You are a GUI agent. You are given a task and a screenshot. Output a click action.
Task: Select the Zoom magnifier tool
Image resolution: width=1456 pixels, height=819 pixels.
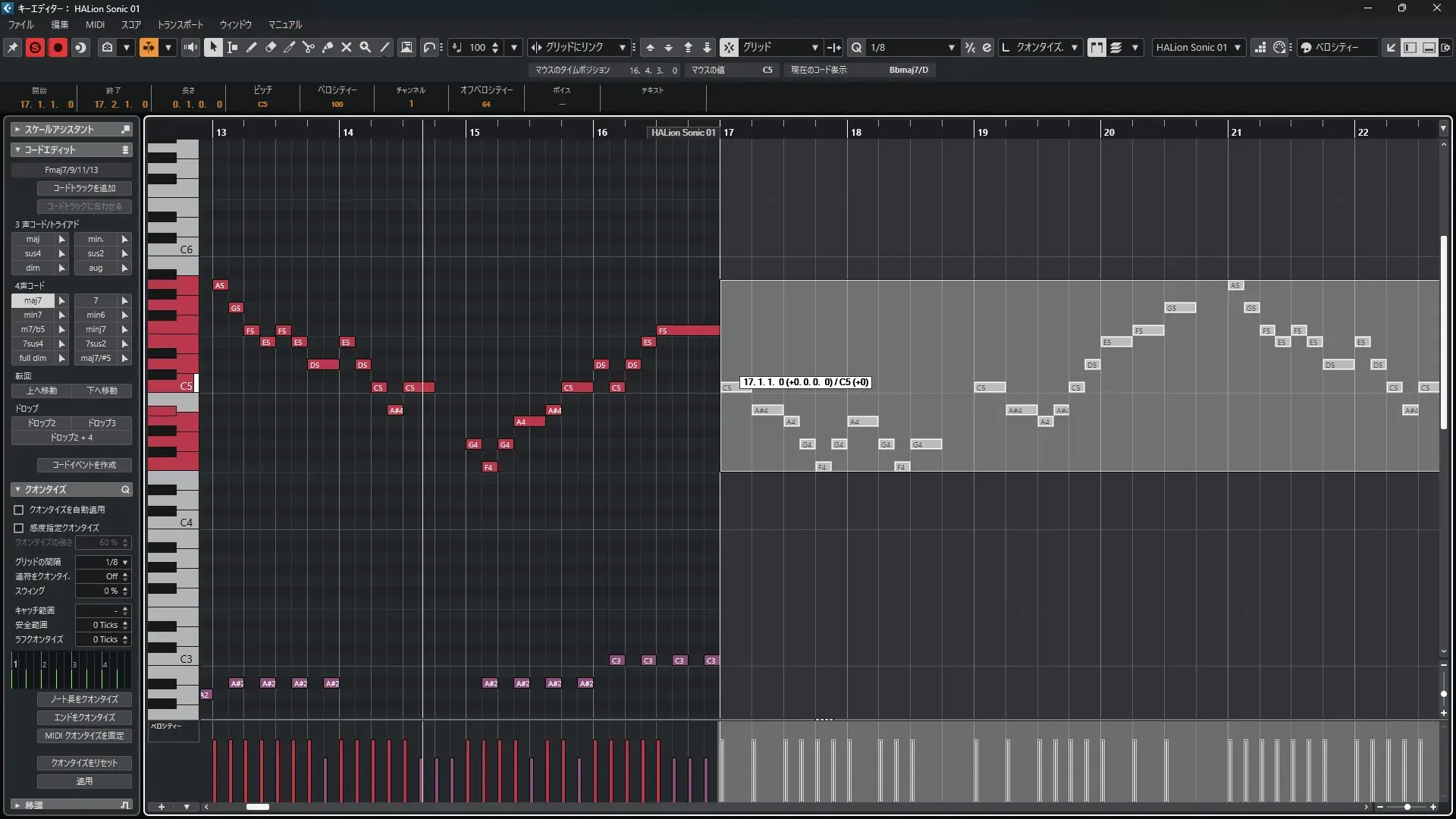click(365, 47)
